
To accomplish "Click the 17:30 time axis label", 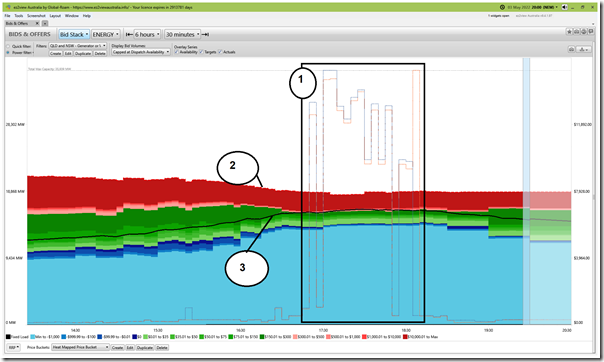I will click(x=323, y=330).
